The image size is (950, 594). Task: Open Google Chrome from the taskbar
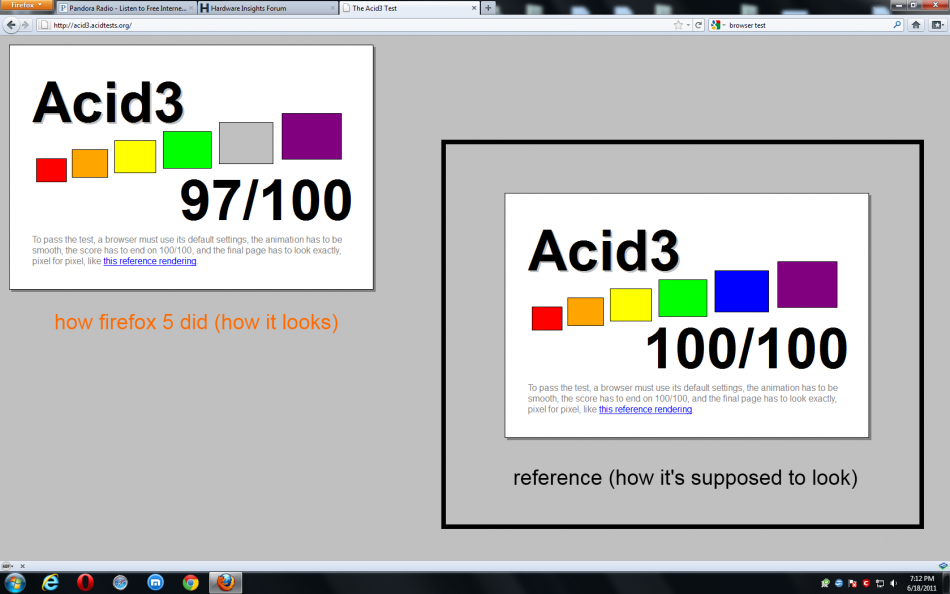[x=190, y=582]
